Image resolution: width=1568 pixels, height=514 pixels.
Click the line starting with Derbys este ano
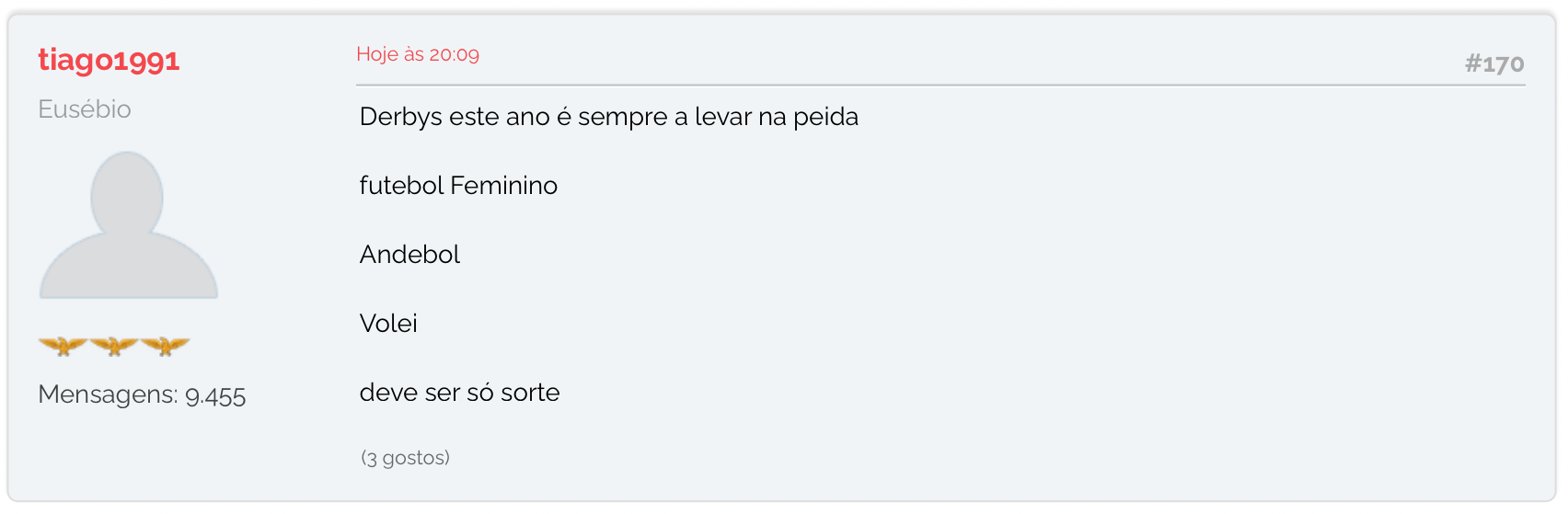(609, 117)
